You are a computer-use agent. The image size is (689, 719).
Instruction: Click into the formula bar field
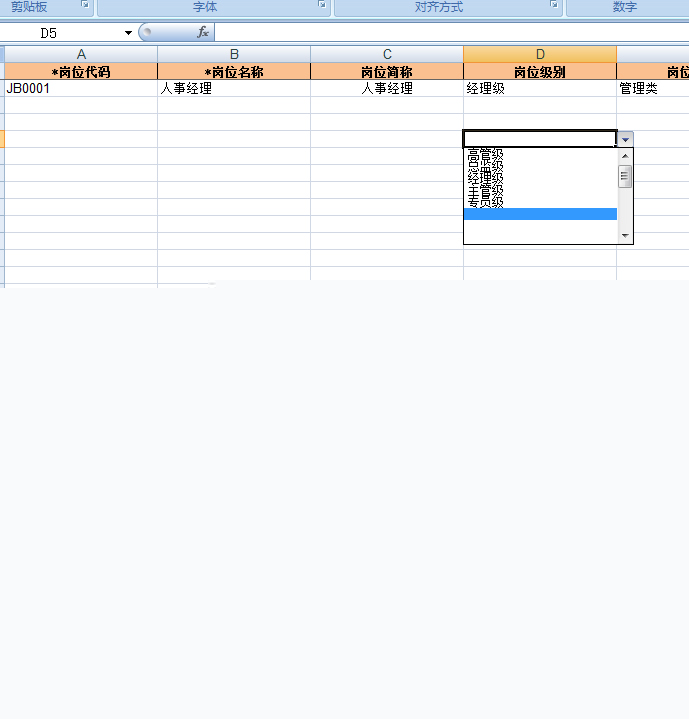point(452,33)
